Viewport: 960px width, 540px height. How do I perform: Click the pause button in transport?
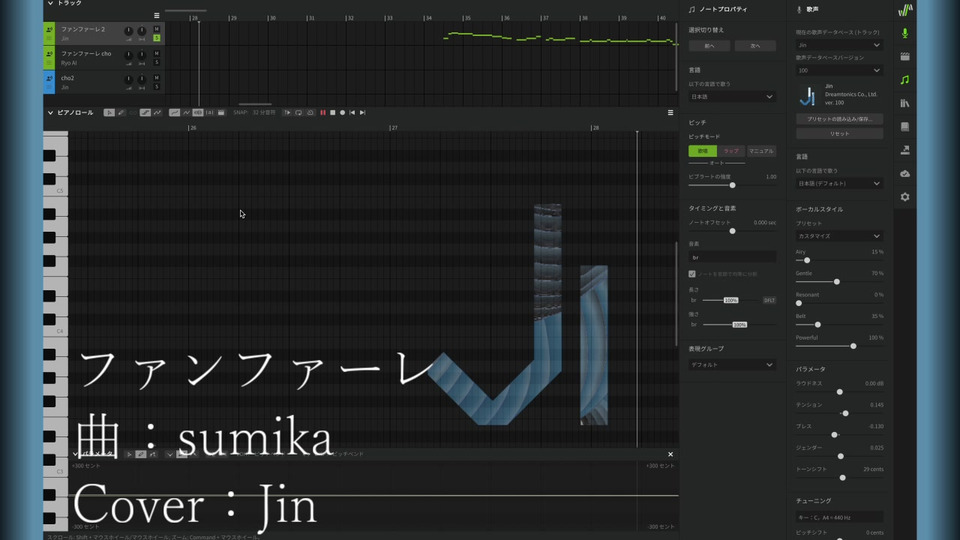(x=323, y=113)
